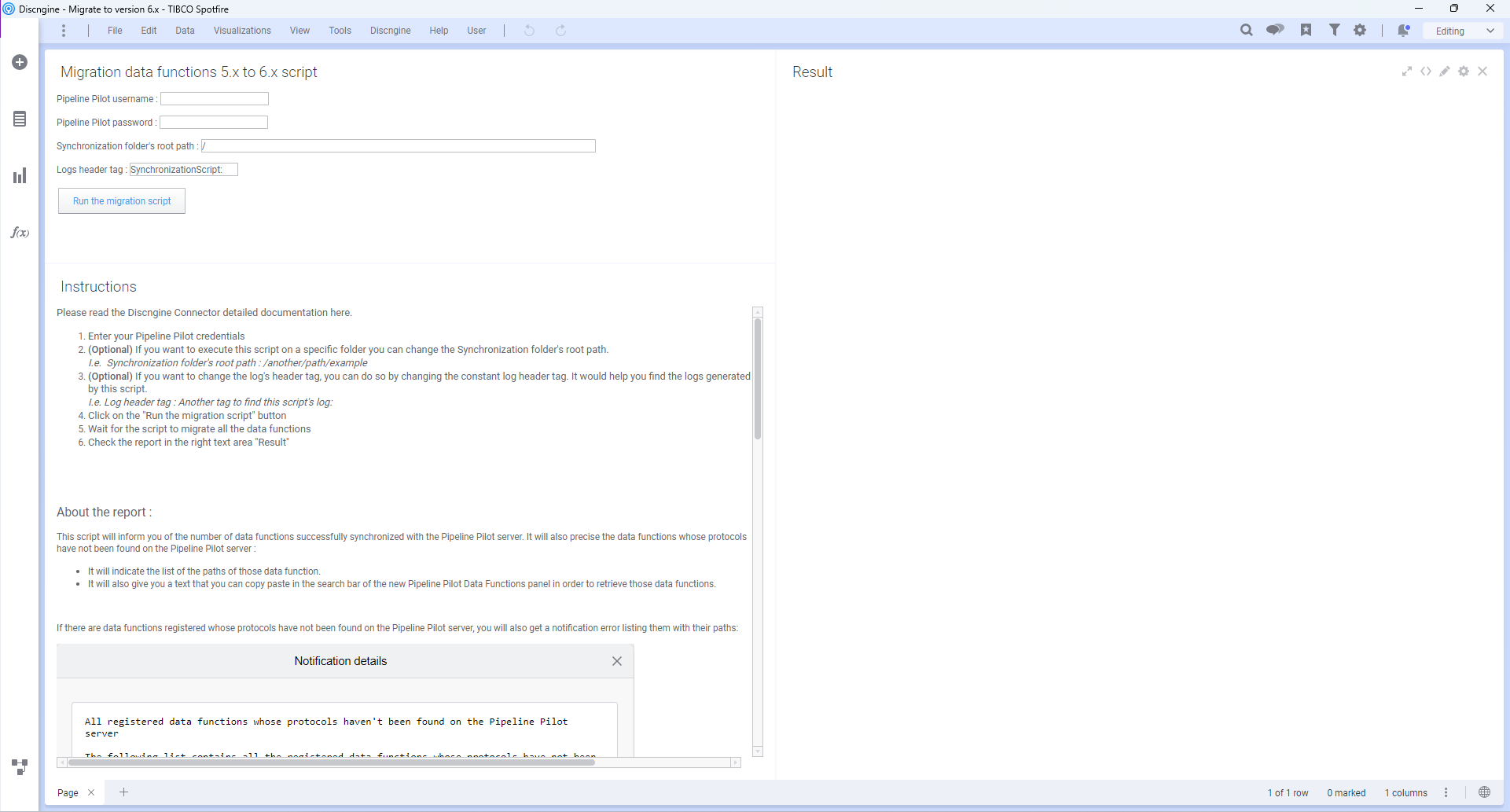Open the Data menu
Screen dimensions: 1510x812
(185, 31)
